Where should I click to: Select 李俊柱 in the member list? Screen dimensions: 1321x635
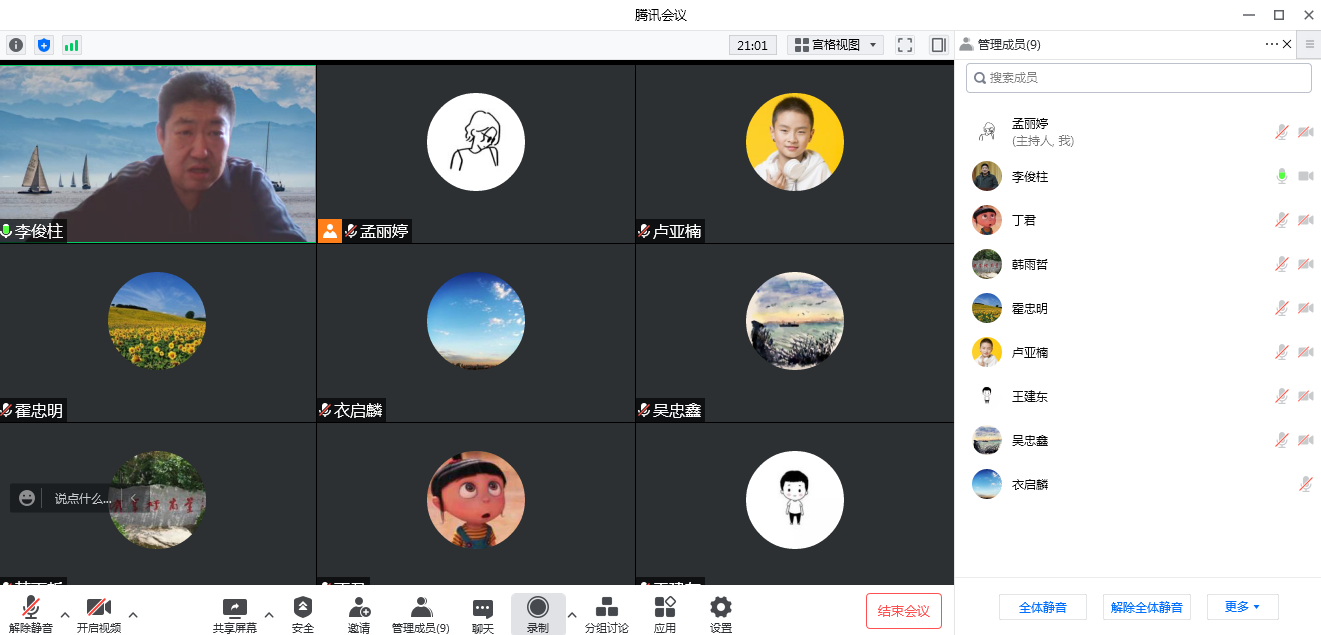pyautogui.click(x=1030, y=177)
